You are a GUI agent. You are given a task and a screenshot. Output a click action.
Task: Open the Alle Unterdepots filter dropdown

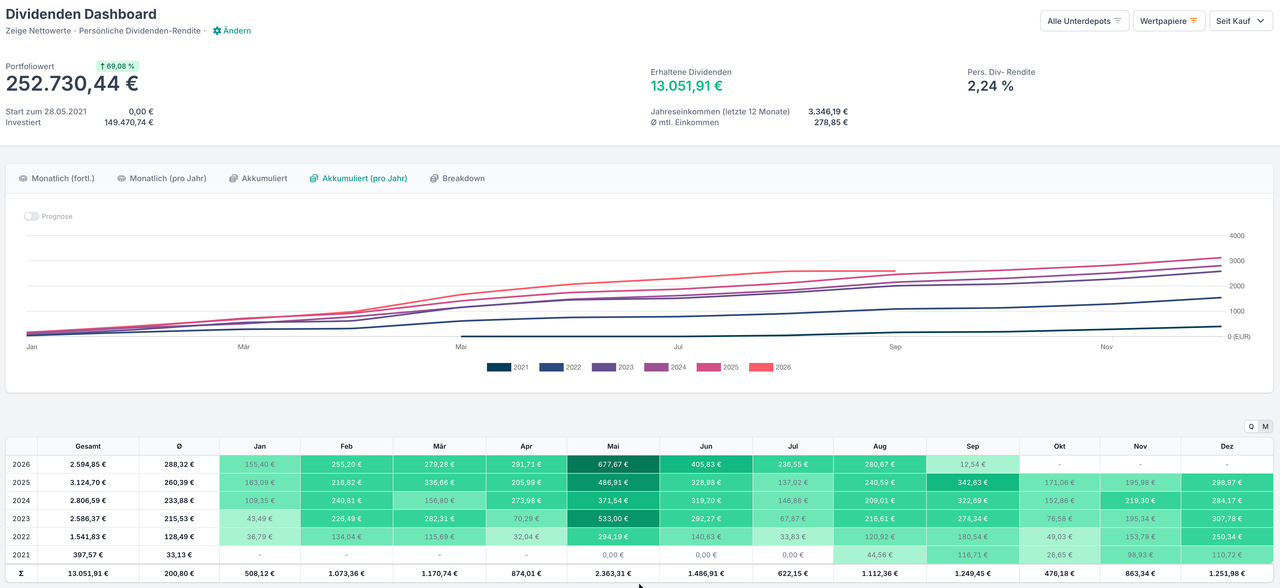(1085, 21)
